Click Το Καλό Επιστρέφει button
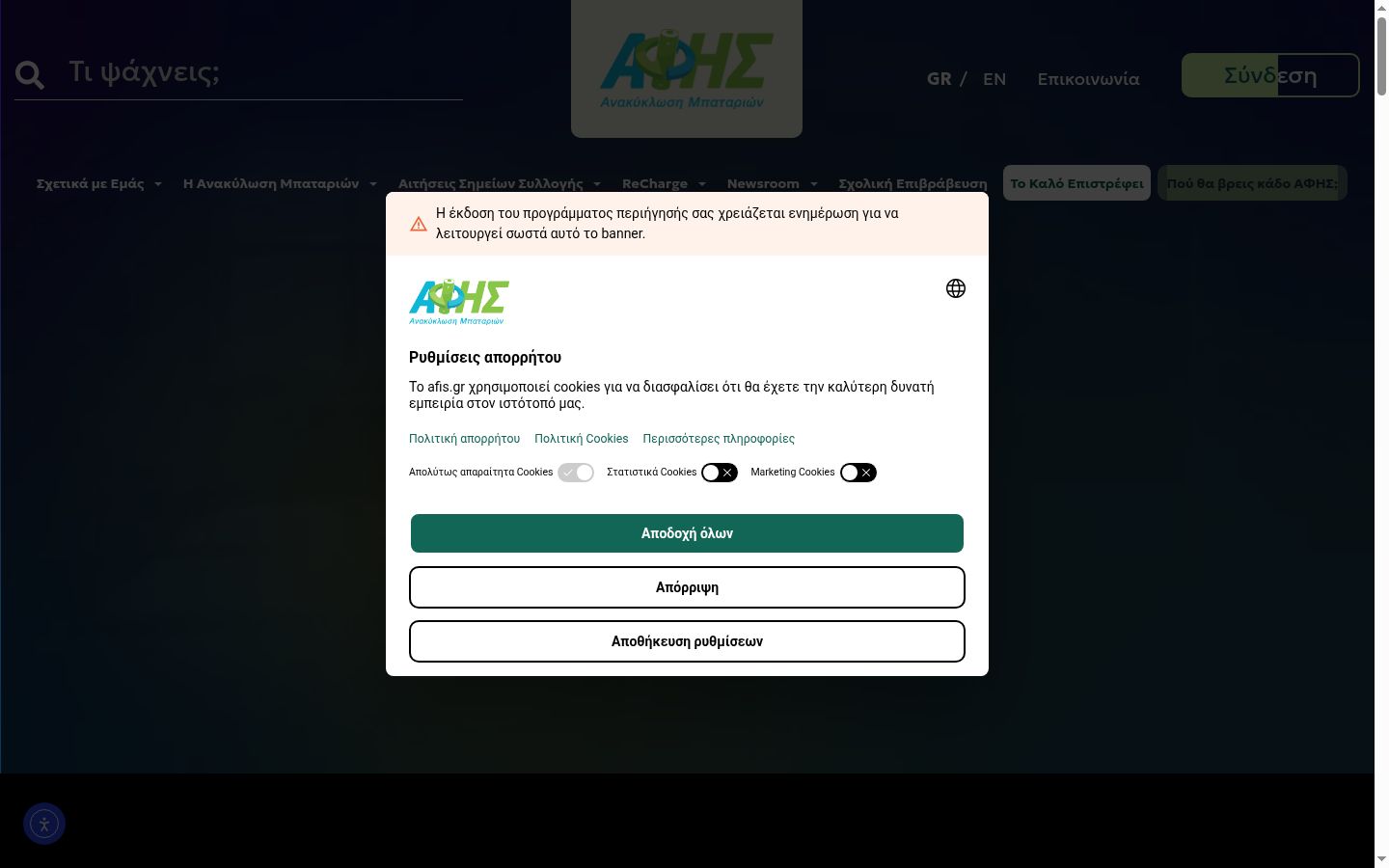The width and height of the screenshot is (1389, 868). (x=1076, y=183)
